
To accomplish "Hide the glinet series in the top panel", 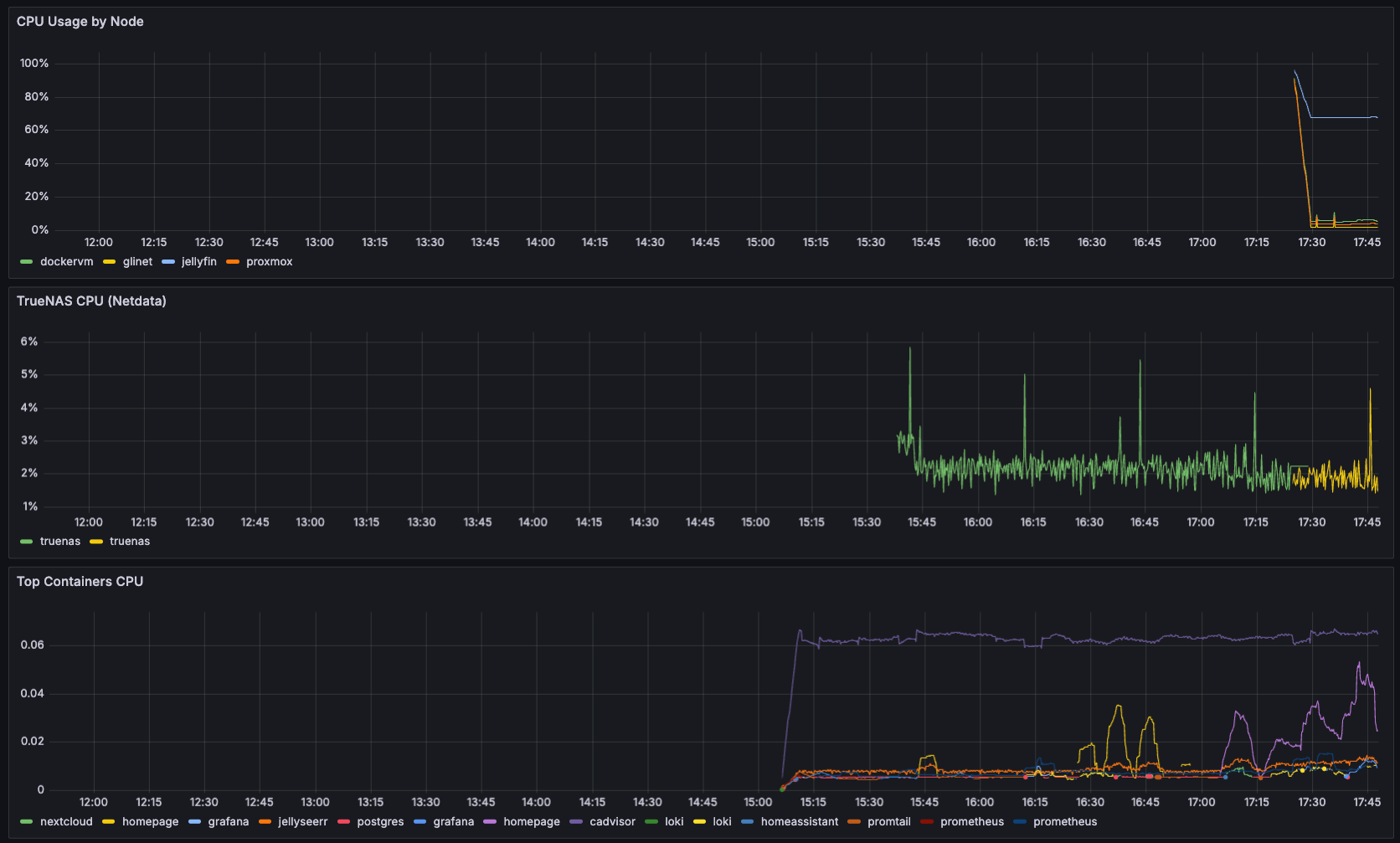I will [x=136, y=261].
